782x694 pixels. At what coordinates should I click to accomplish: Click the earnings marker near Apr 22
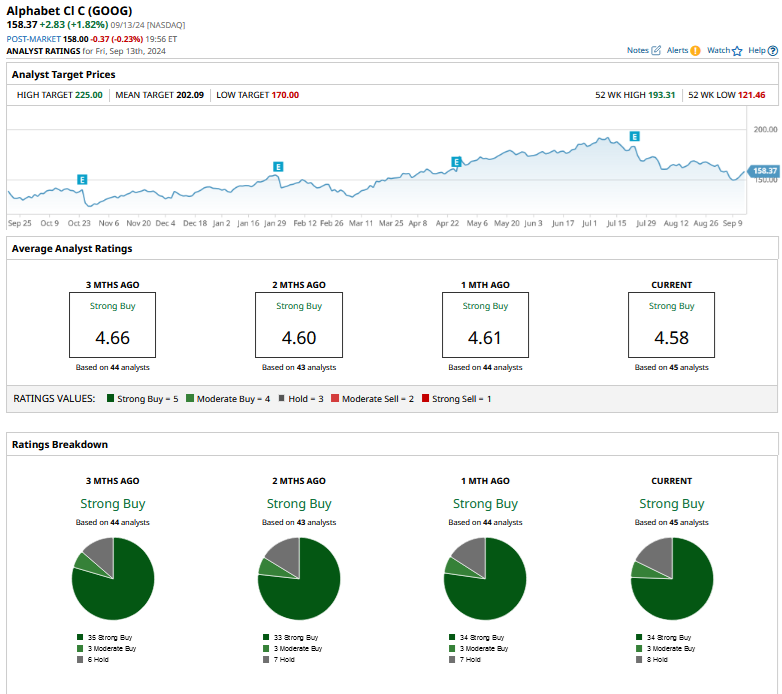456,161
